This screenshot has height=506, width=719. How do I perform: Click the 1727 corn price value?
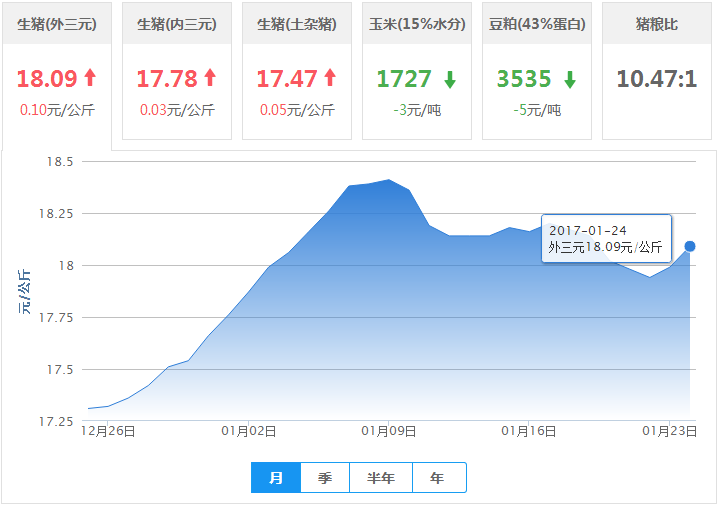point(404,78)
